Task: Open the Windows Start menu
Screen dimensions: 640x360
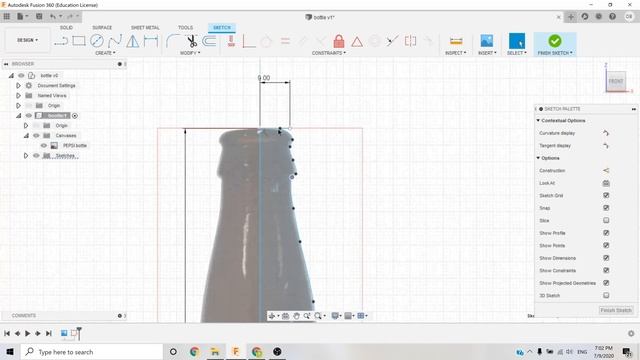Action: [9, 352]
